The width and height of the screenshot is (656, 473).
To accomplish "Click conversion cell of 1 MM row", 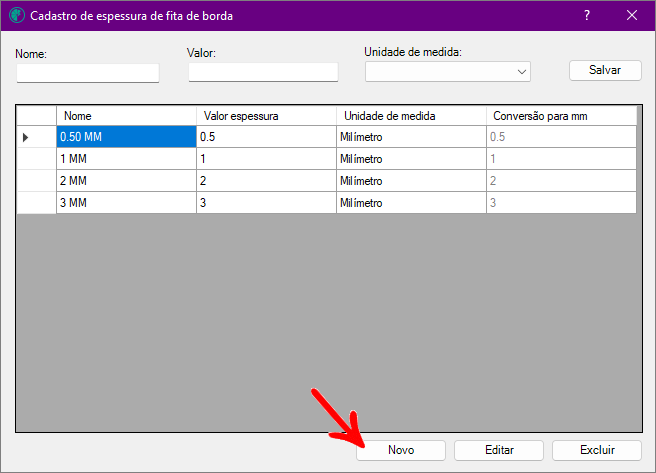I will tap(561, 159).
